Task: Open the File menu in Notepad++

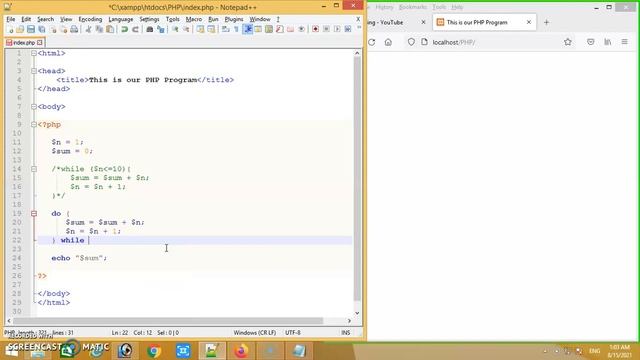Action: pyautogui.click(x=11, y=19)
